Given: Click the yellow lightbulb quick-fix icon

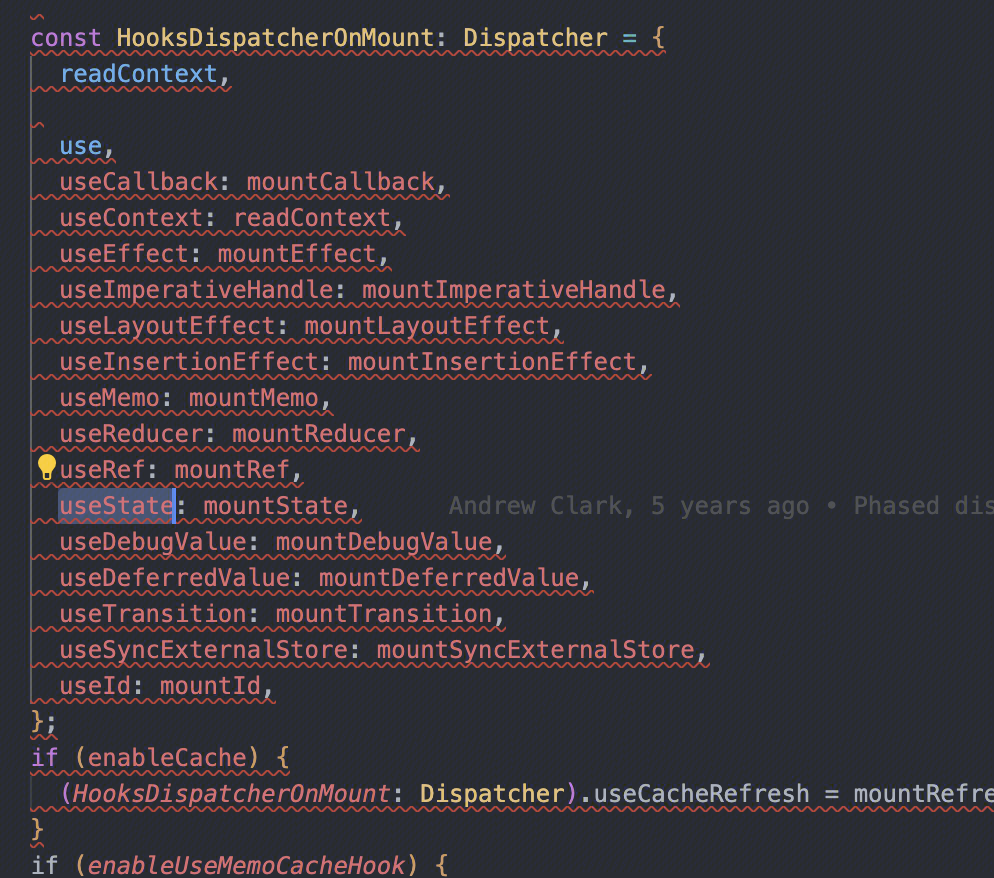Looking at the screenshot, I should (46, 468).
